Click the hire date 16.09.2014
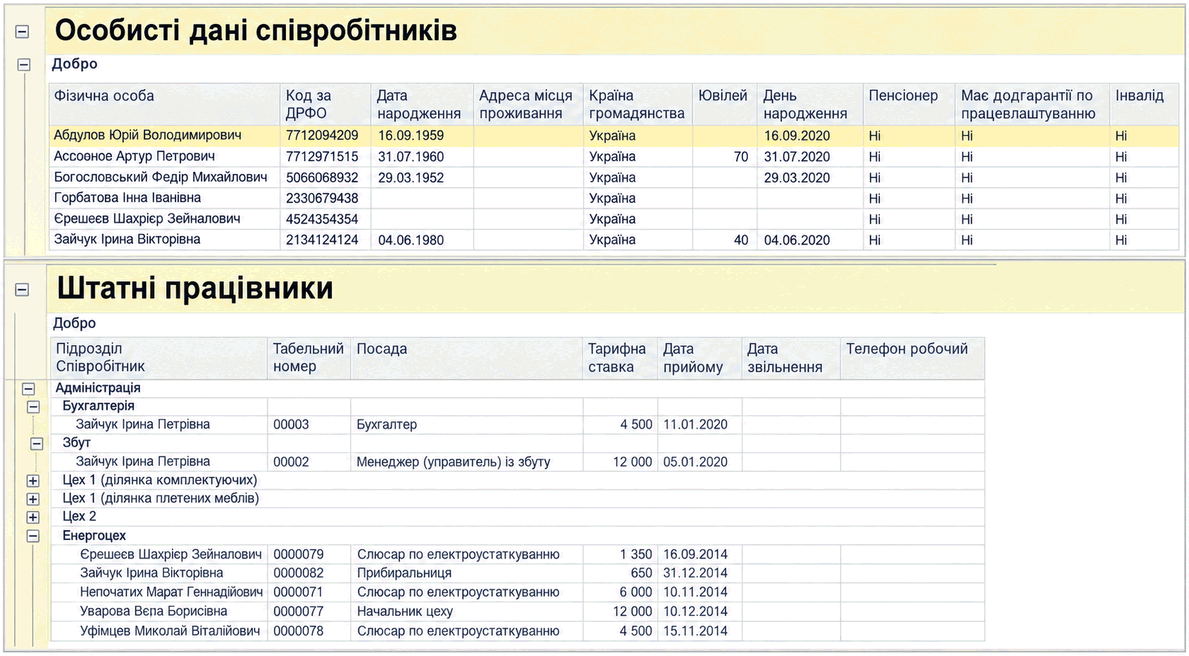The width and height of the screenshot is (1189, 656). 695,554
